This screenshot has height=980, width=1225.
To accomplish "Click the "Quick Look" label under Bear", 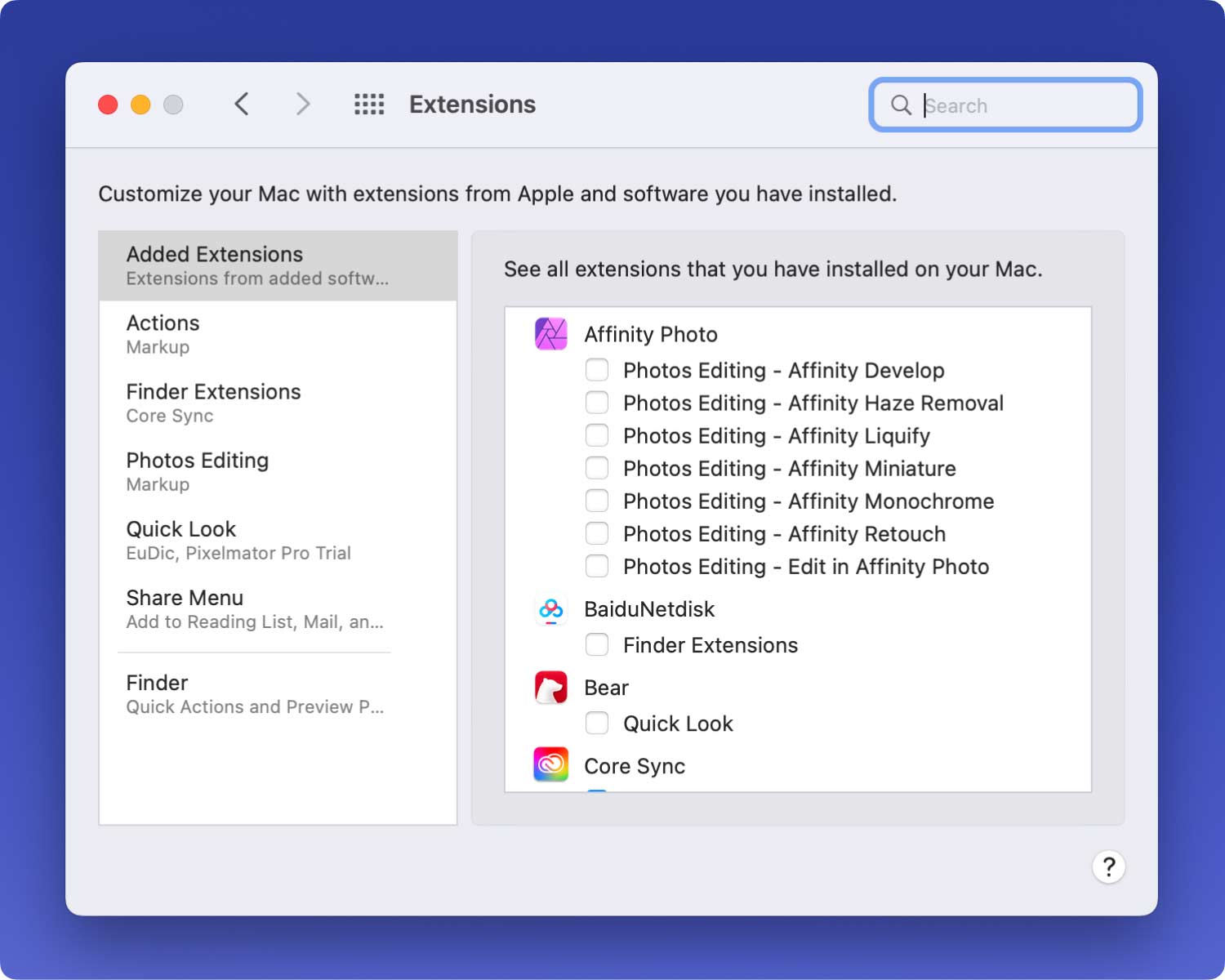I will [x=678, y=724].
